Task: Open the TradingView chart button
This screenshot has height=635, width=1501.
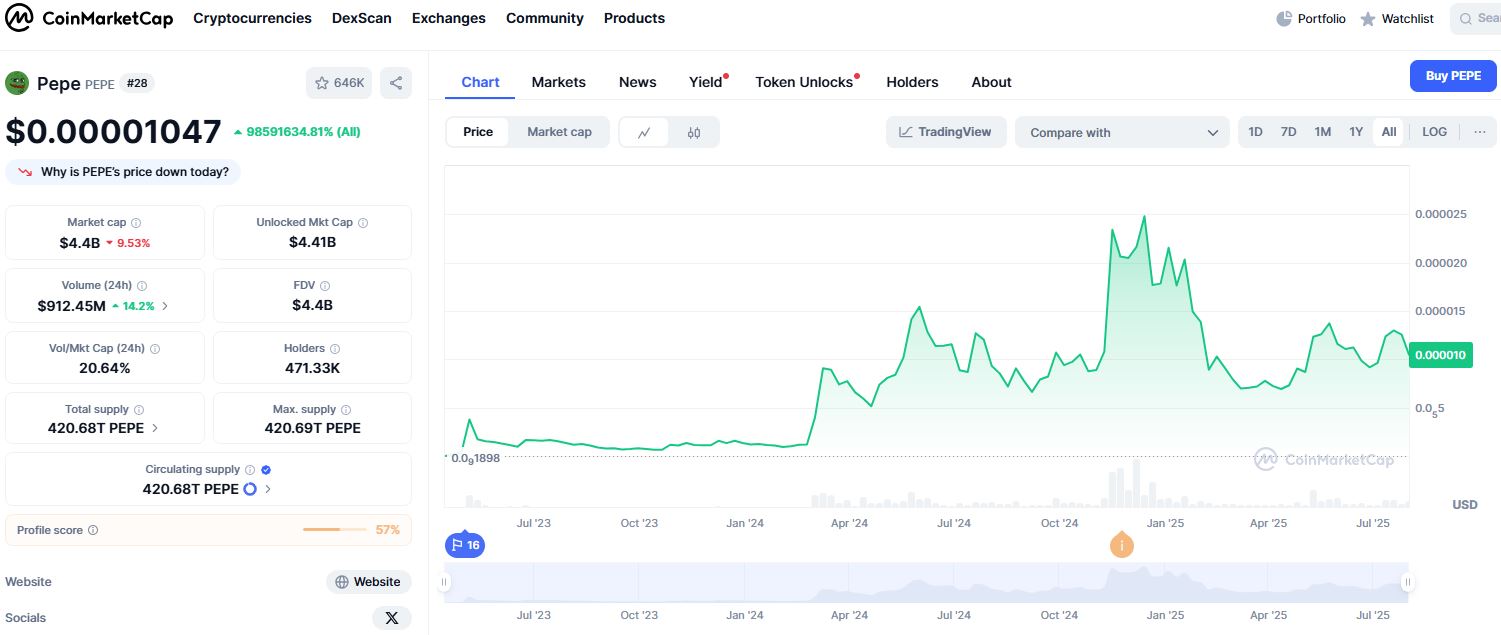Action: tap(946, 132)
